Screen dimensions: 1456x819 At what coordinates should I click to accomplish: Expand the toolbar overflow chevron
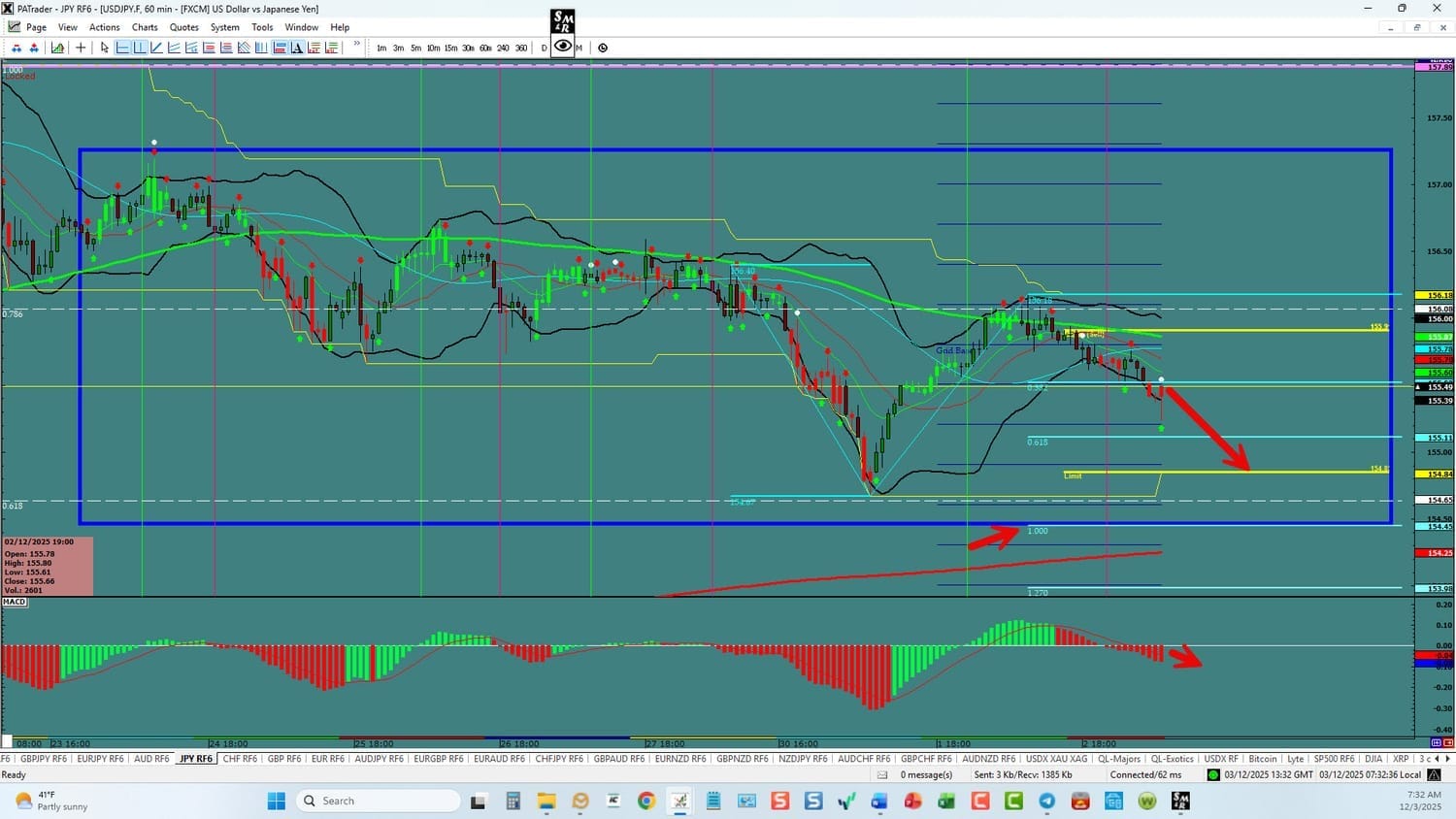coord(357,45)
